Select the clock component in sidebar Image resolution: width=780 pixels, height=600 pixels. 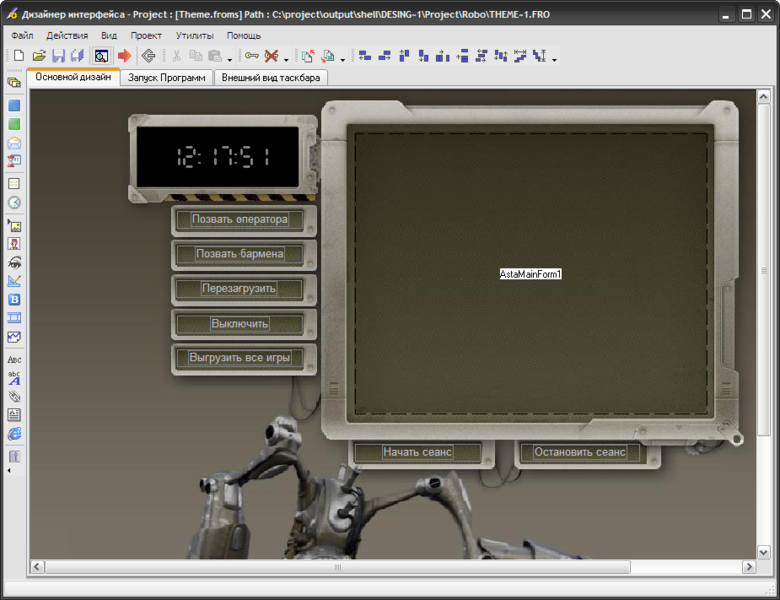14,202
